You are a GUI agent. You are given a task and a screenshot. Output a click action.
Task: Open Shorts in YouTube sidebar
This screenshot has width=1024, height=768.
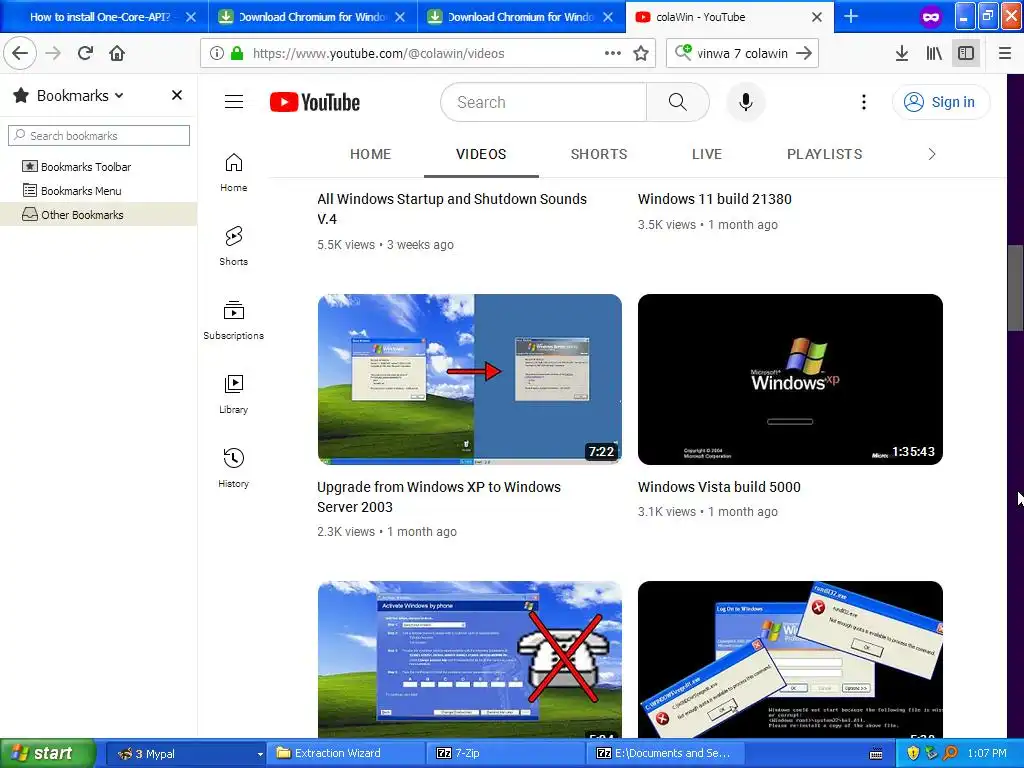[x=234, y=246]
